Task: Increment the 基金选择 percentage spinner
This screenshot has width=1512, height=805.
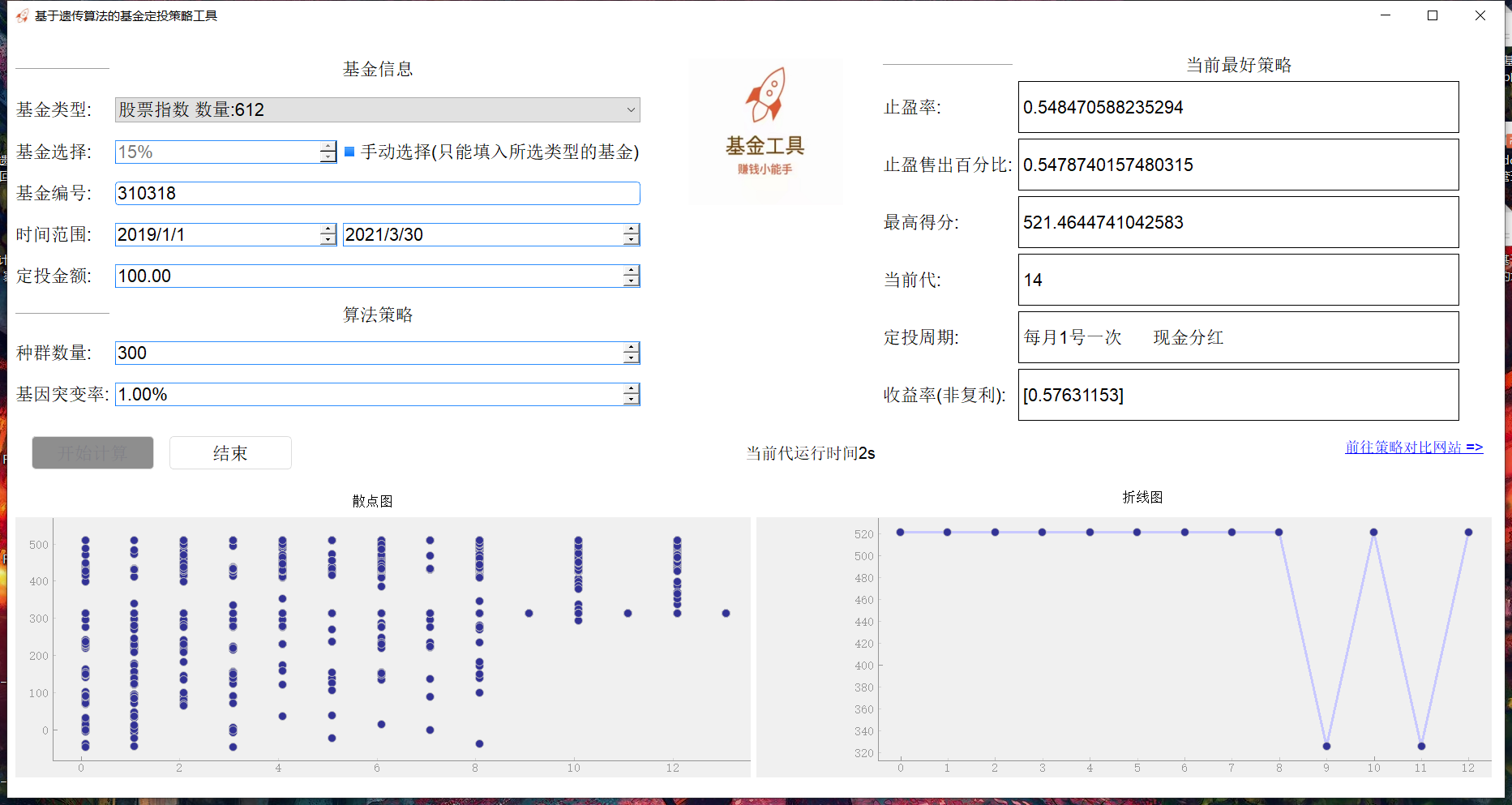Action: point(327,147)
